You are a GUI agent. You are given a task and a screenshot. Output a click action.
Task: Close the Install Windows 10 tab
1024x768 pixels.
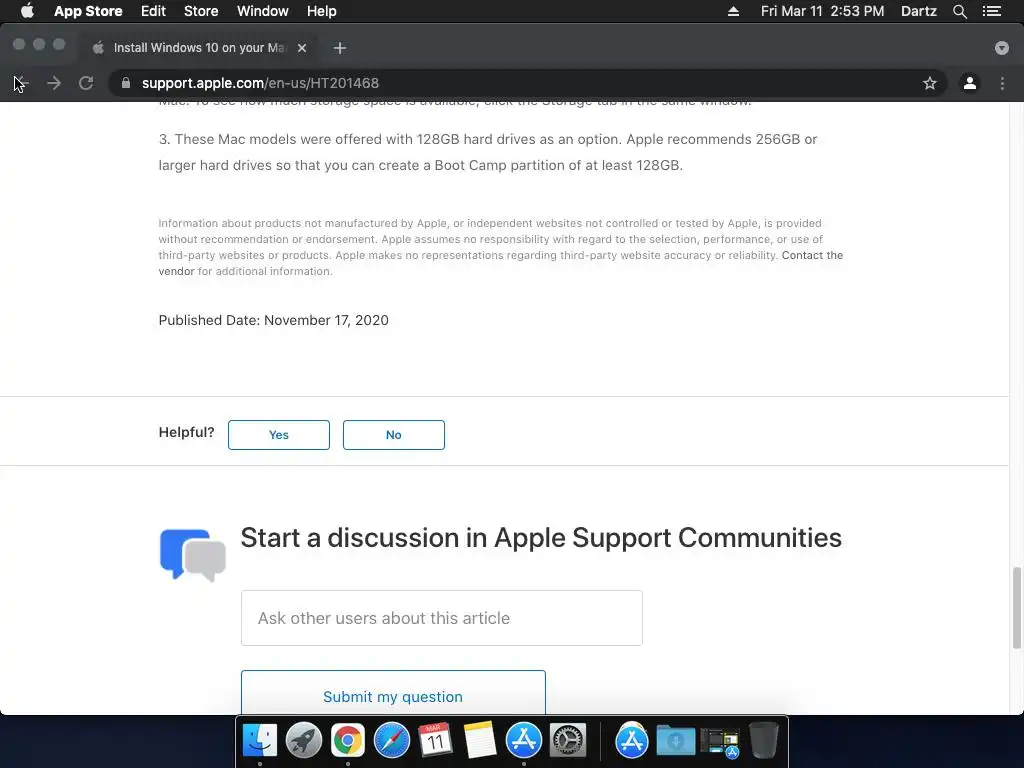[x=302, y=48]
